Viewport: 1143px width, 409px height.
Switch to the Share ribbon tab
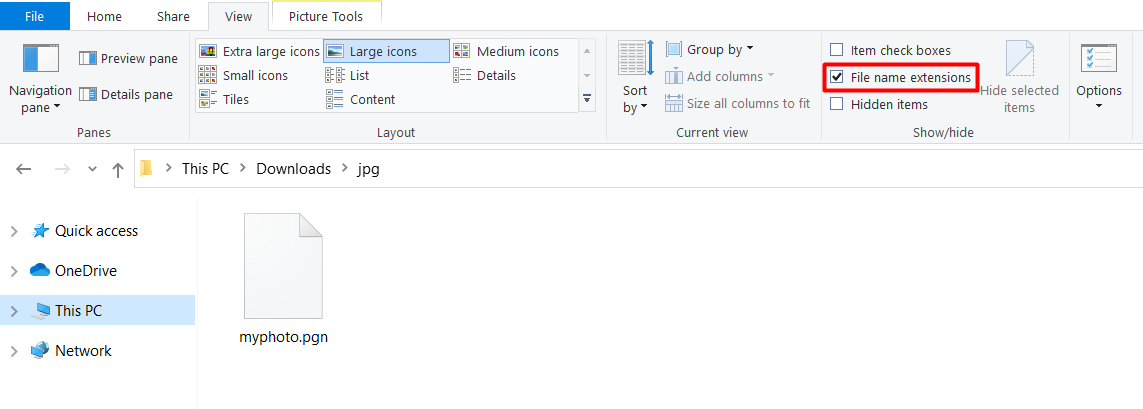point(173,16)
